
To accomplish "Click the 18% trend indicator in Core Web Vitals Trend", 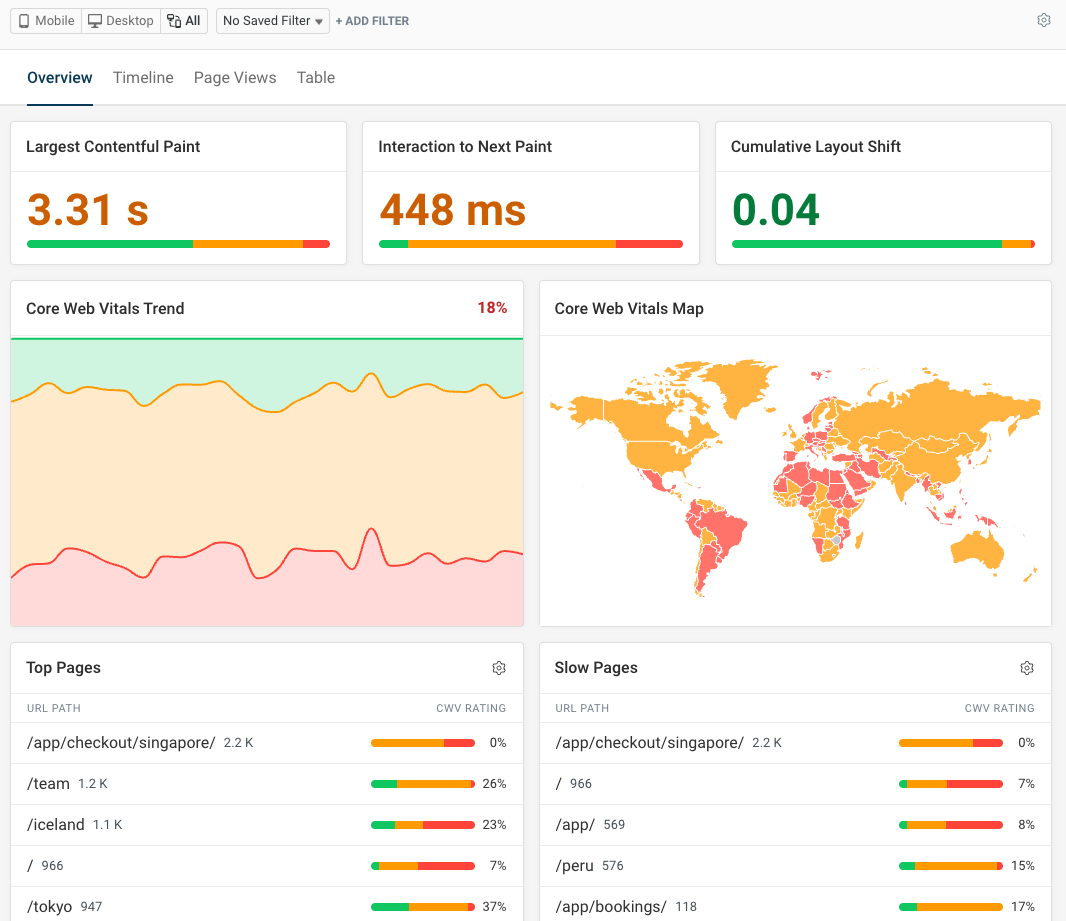I will tap(492, 308).
